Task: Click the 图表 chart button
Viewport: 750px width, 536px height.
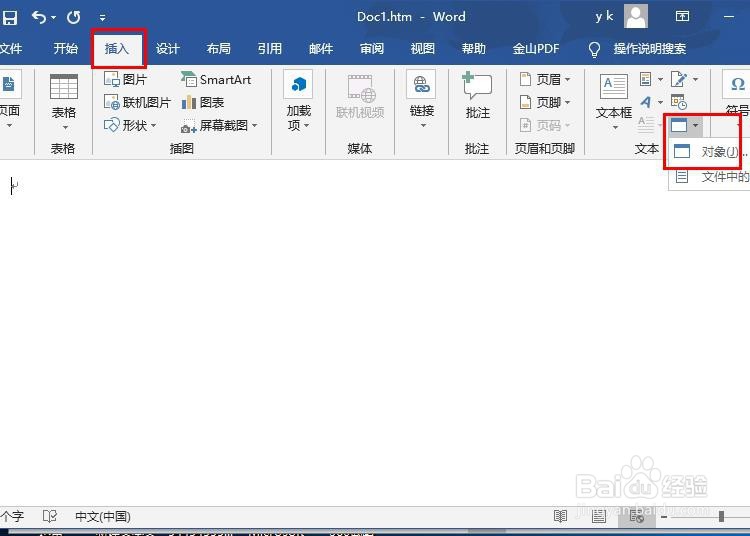Action: pyautogui.click(x=203, y=102)
